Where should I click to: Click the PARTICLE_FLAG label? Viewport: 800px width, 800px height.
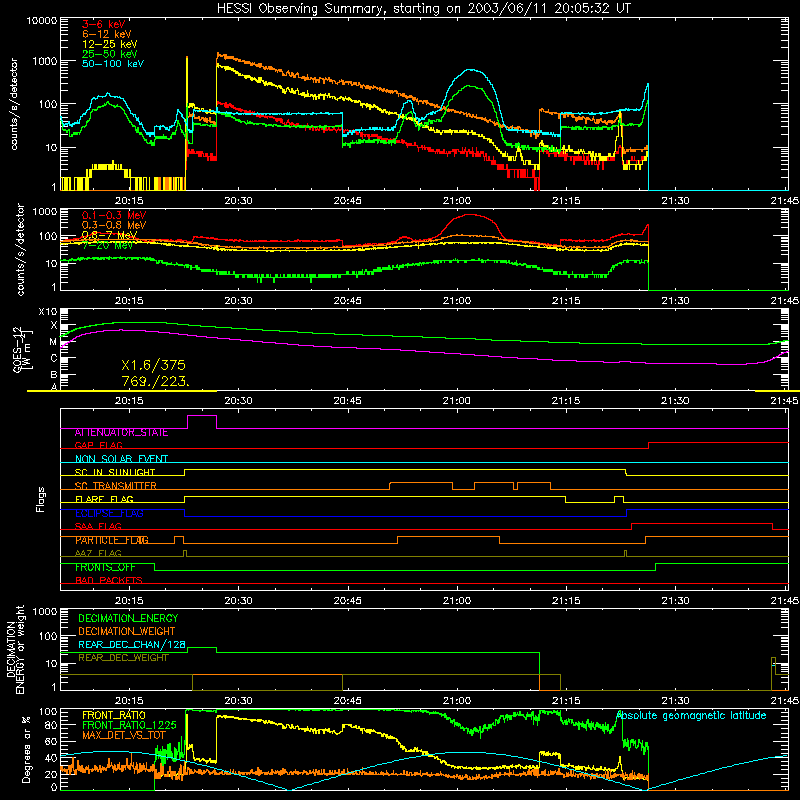click(112, 540)
